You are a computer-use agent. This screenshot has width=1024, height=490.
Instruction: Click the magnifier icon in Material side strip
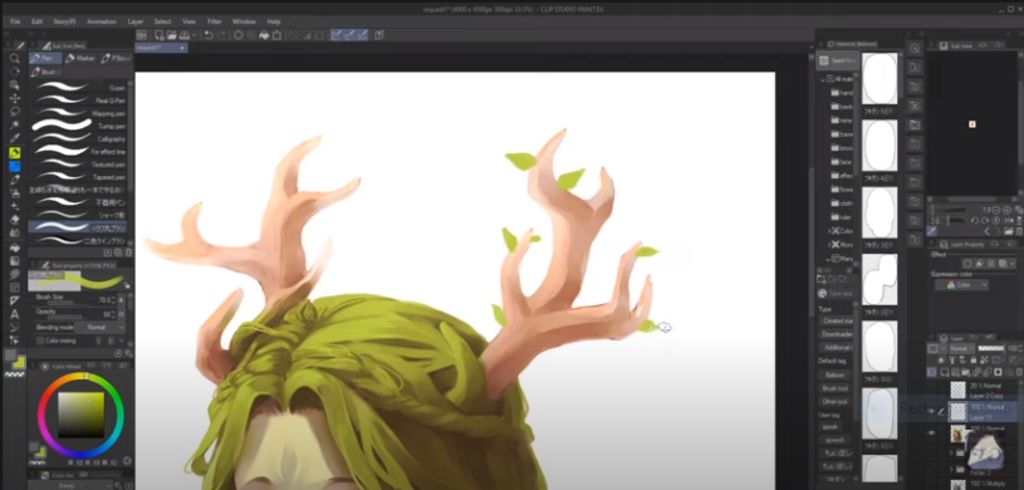pyautogui.click(x=915, y=48)
